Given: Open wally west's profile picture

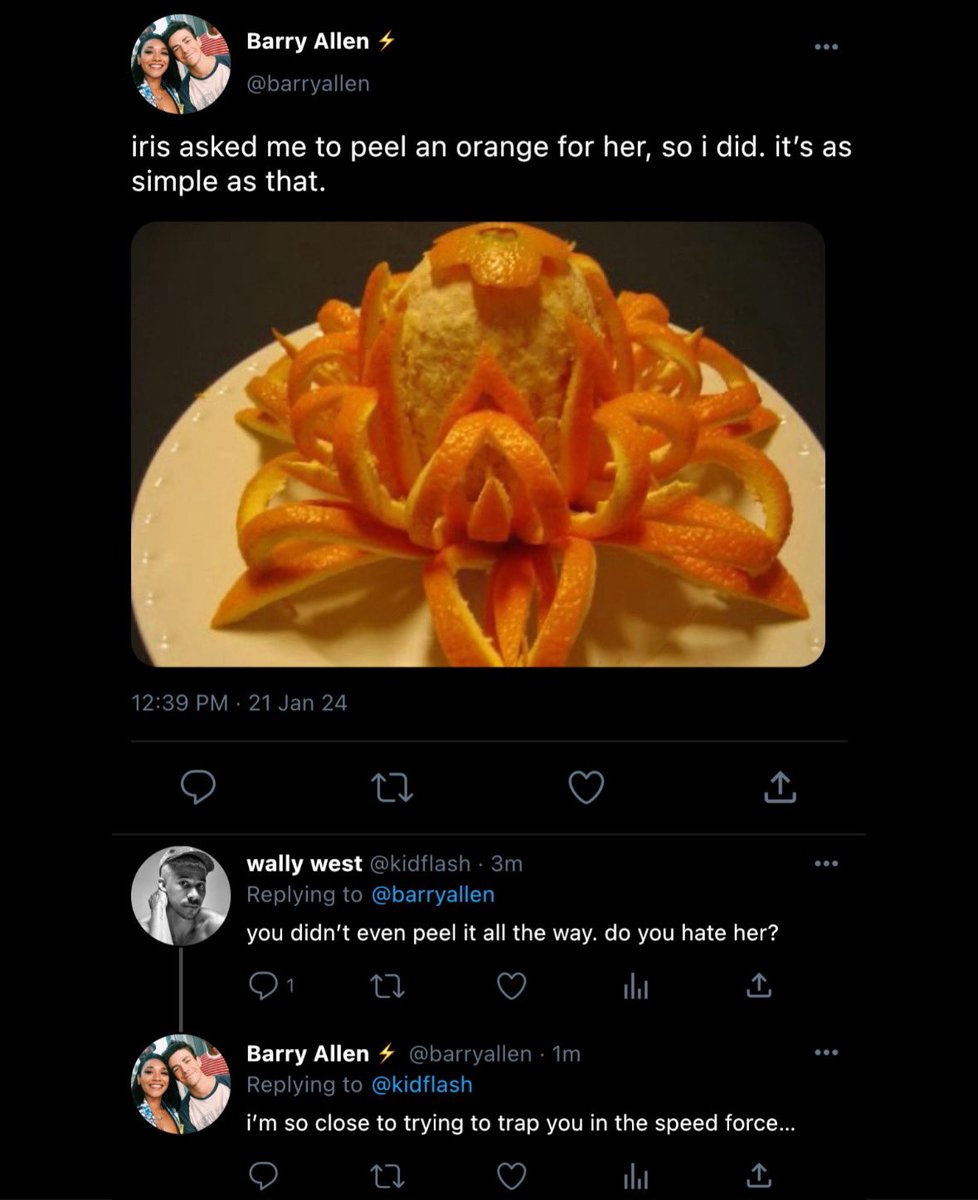Looking at the screenshot, I should tap(181, 896).
